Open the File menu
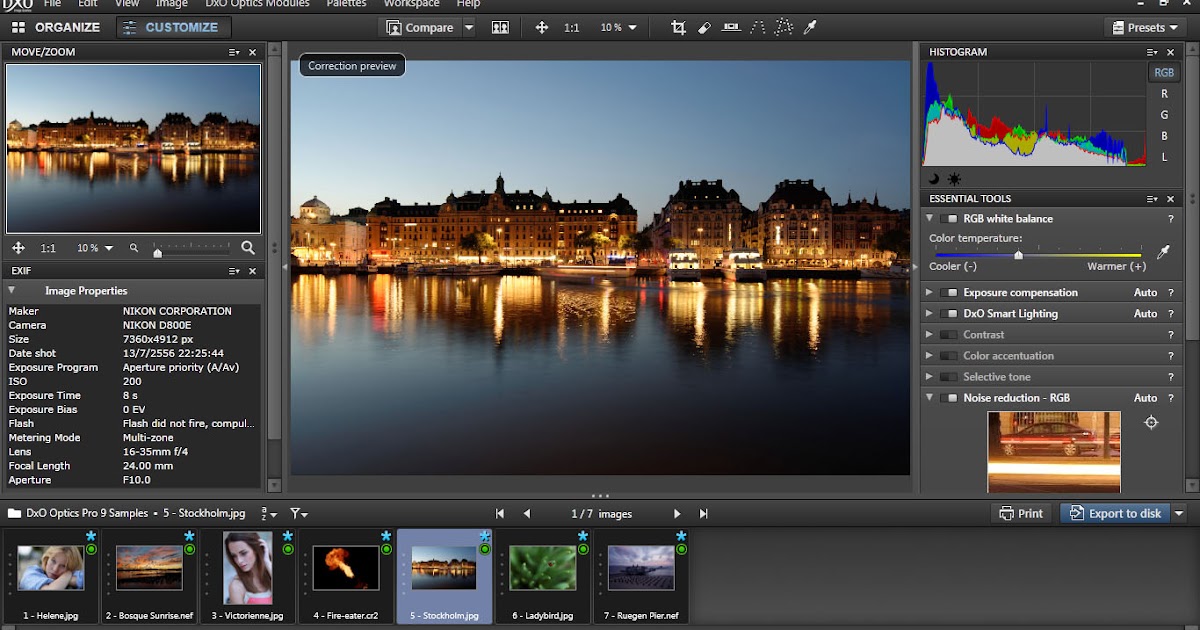Image resolution: width=1200 pixels, height=630 pixels. click(x=52, y=4)
